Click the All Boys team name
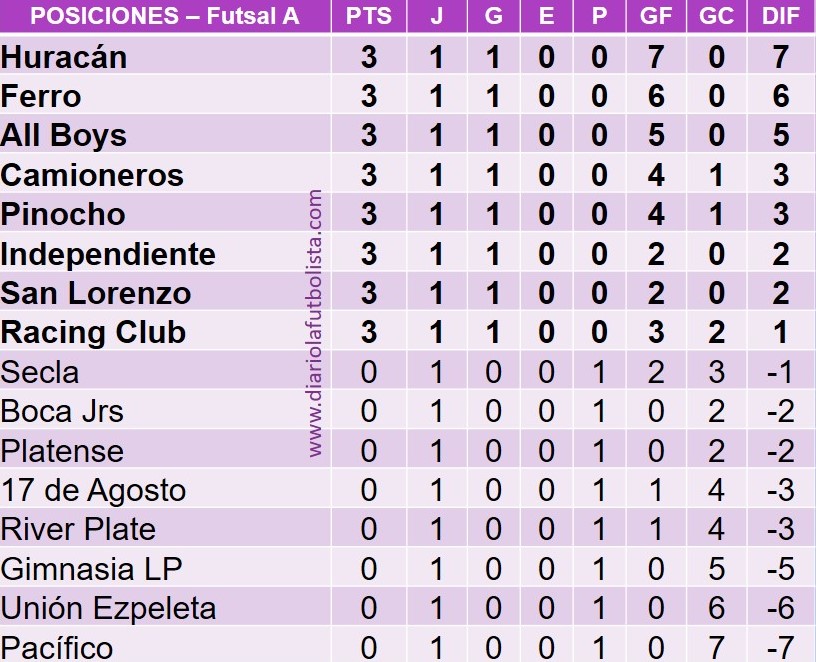The height and width of the screenshot is (662, 816). point(64,135)
